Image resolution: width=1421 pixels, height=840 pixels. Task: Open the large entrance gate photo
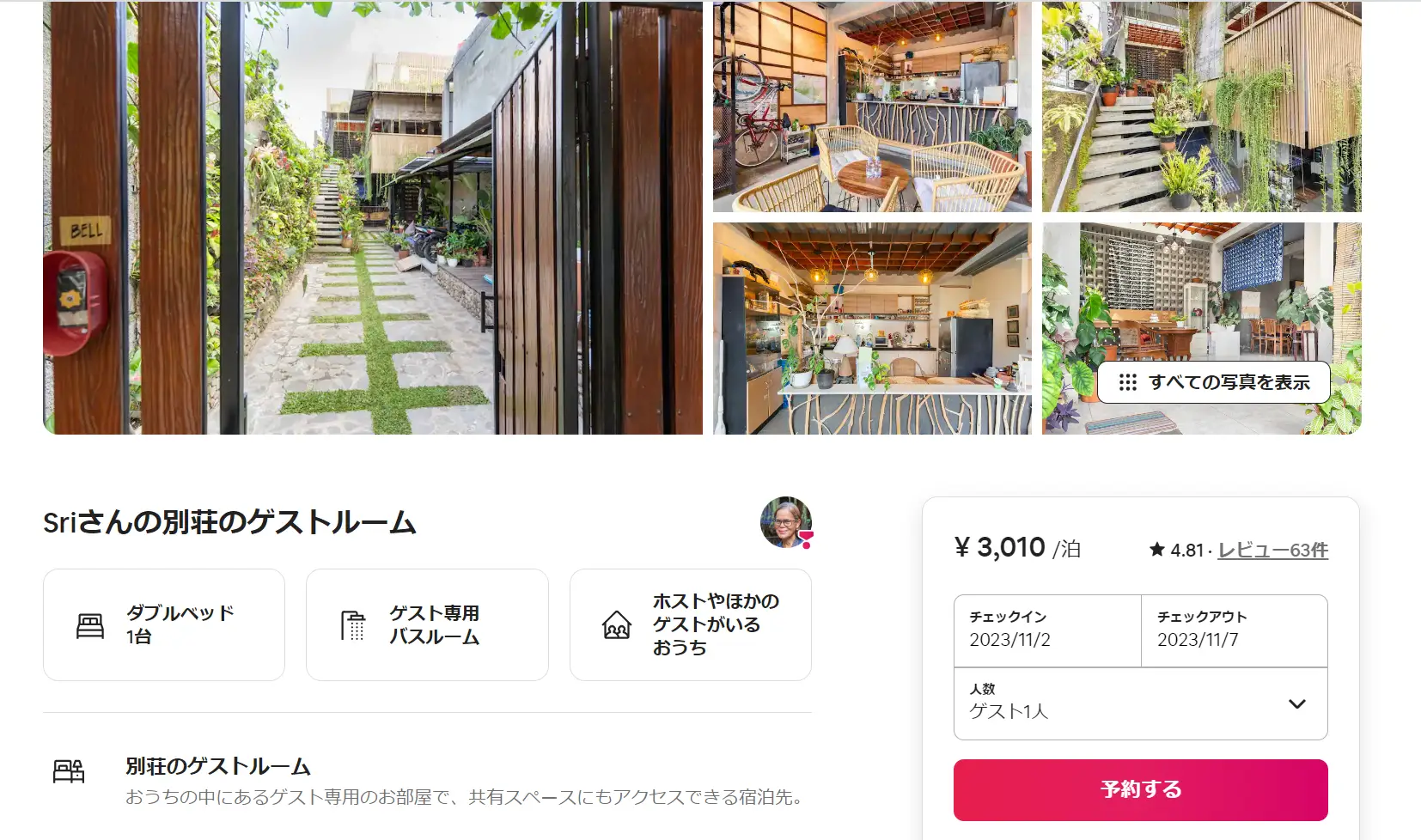point(373,217)
